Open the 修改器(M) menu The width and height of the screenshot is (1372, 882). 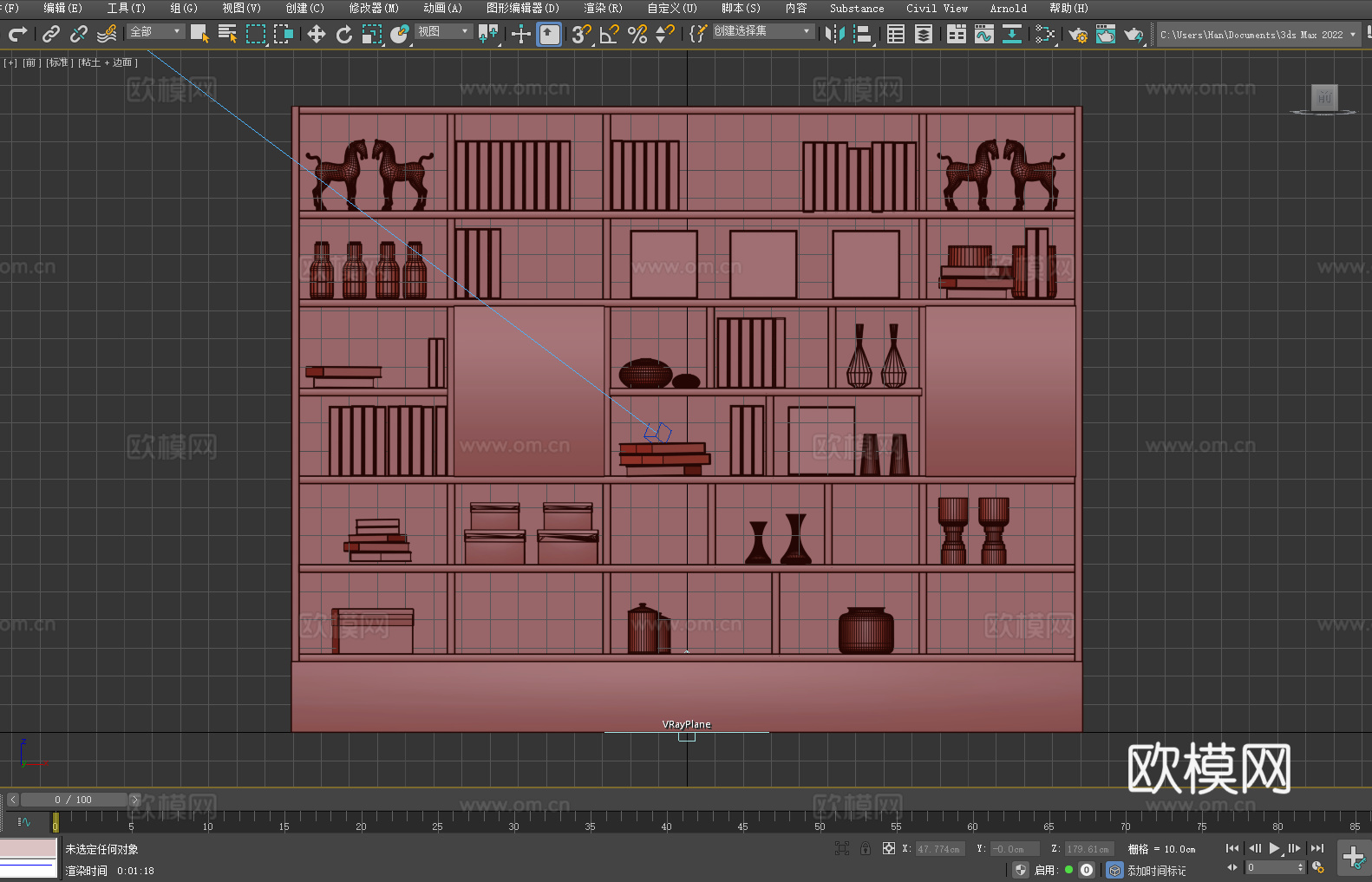click(x=374, y=8)
